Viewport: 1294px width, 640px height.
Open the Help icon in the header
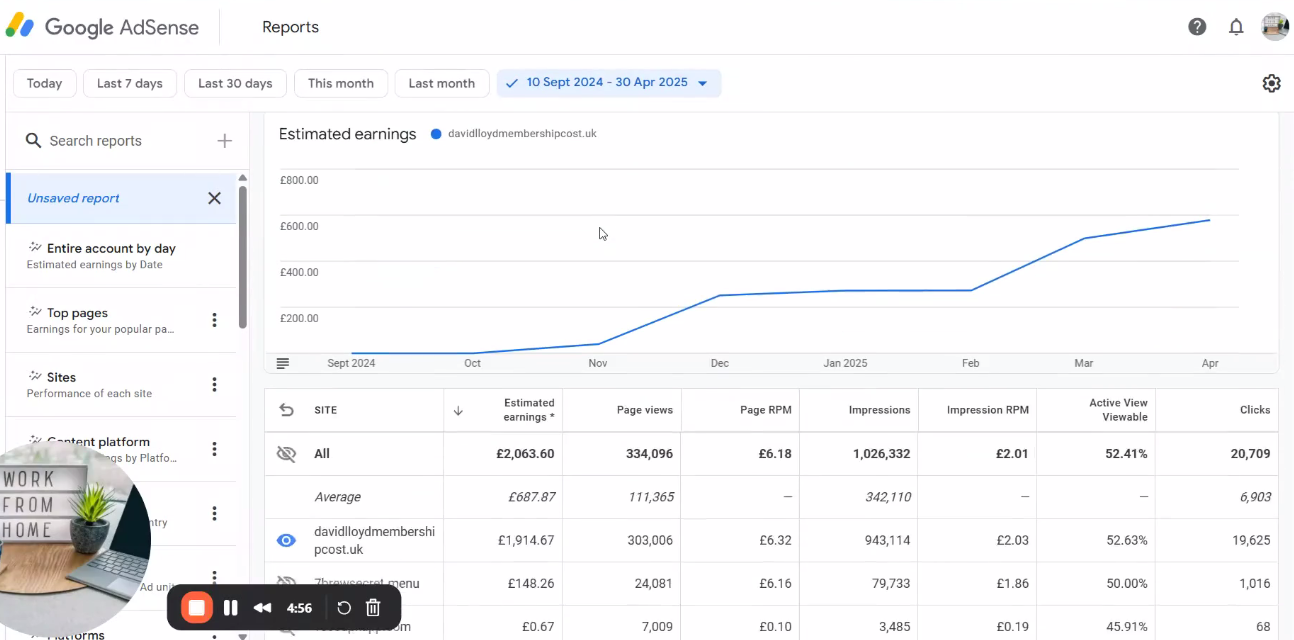[x=1197, y=27]
